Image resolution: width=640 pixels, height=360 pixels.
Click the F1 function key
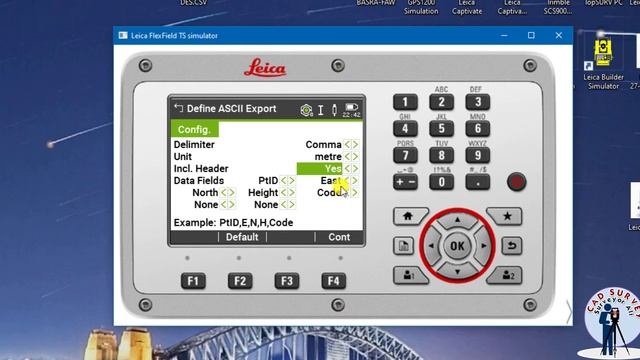193,281
